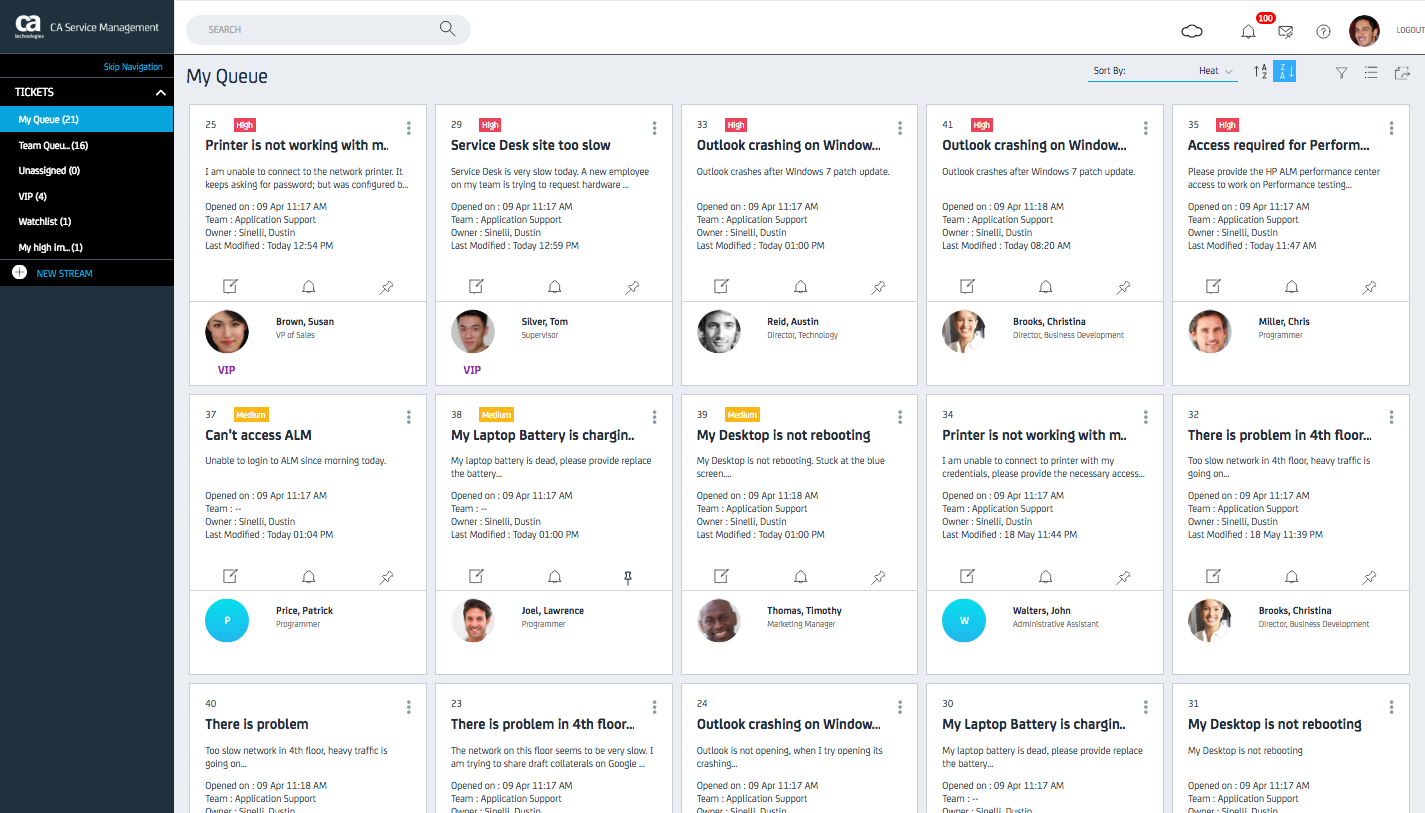This screenshot has width=1425, height=813.
Task: Click the cloud icon in header
Action: tap(1192, 31)
